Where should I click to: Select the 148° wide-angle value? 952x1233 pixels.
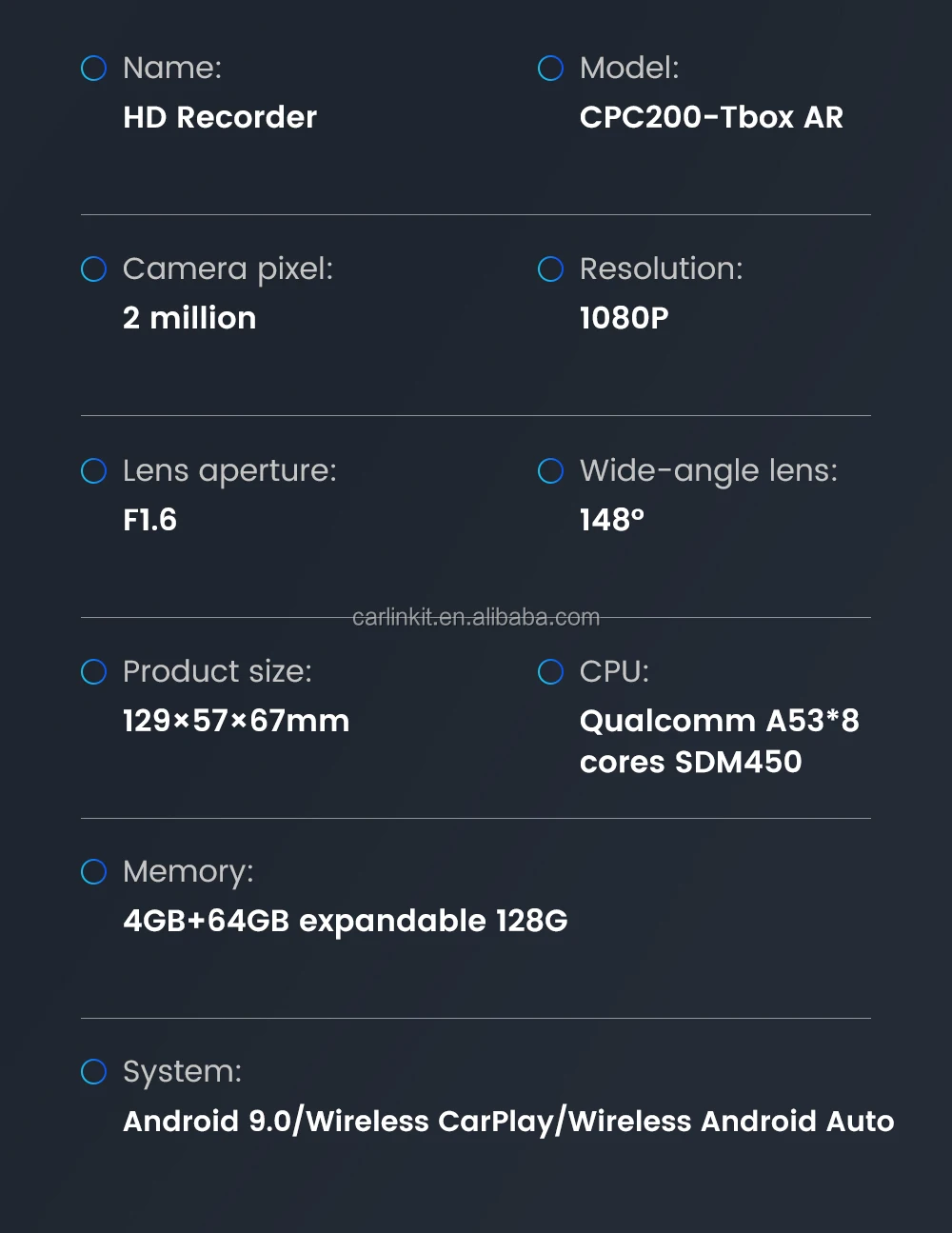point(612,520)
